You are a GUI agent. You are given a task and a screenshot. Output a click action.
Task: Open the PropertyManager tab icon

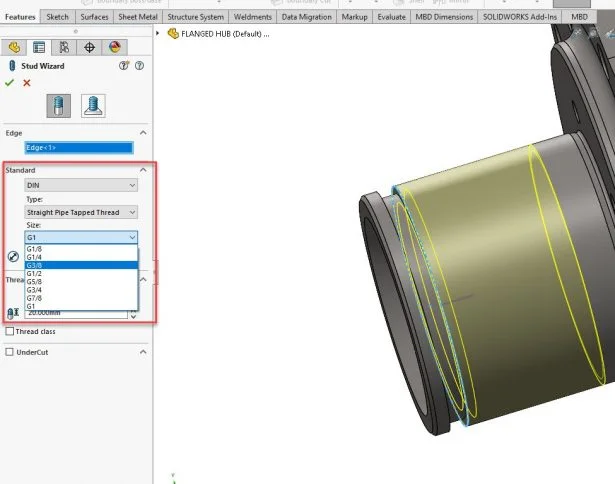click(39, 47)
